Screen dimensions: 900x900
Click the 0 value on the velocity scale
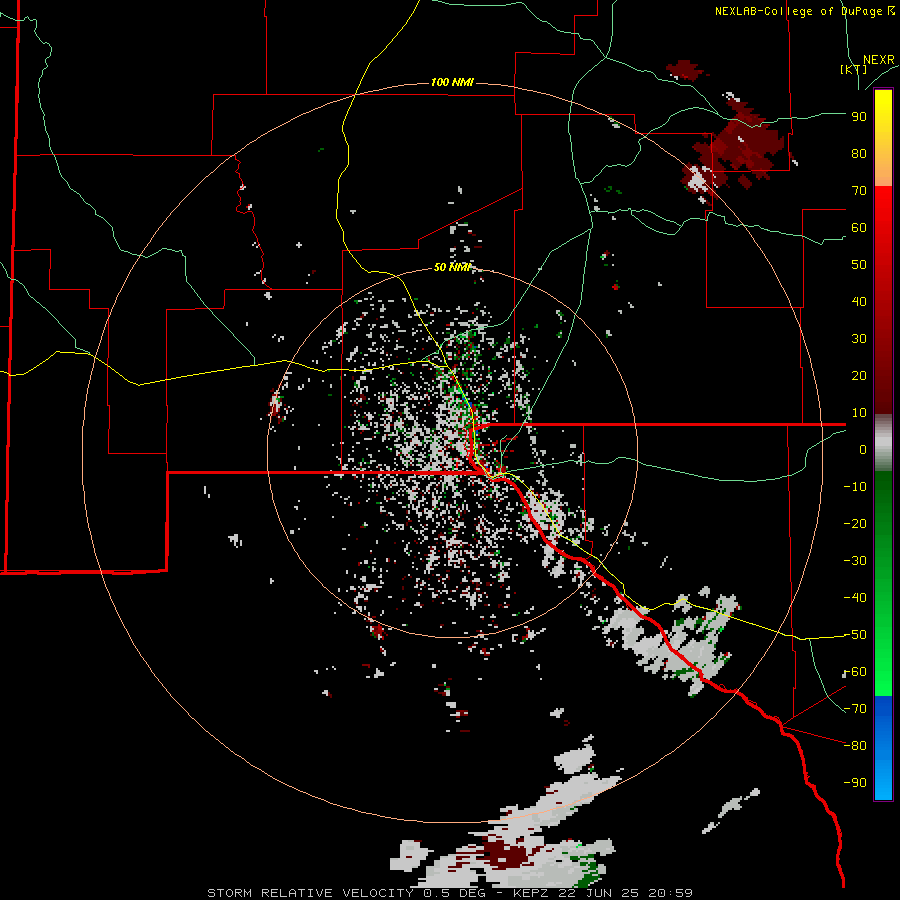click(x=863, y=449)
